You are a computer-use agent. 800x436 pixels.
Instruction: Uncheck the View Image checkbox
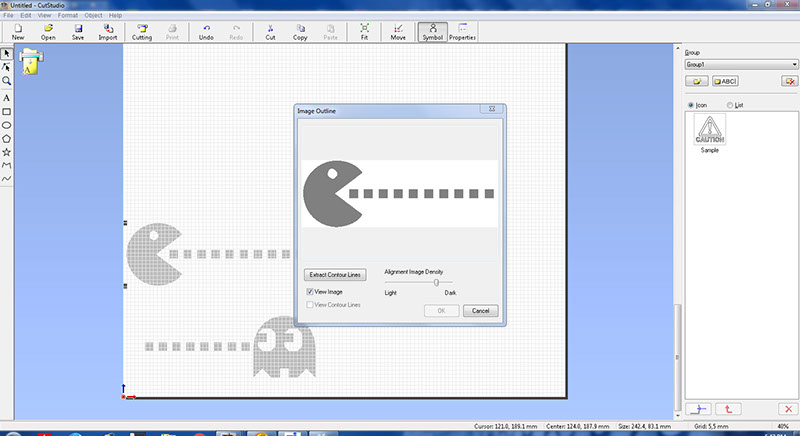[310, 292]
